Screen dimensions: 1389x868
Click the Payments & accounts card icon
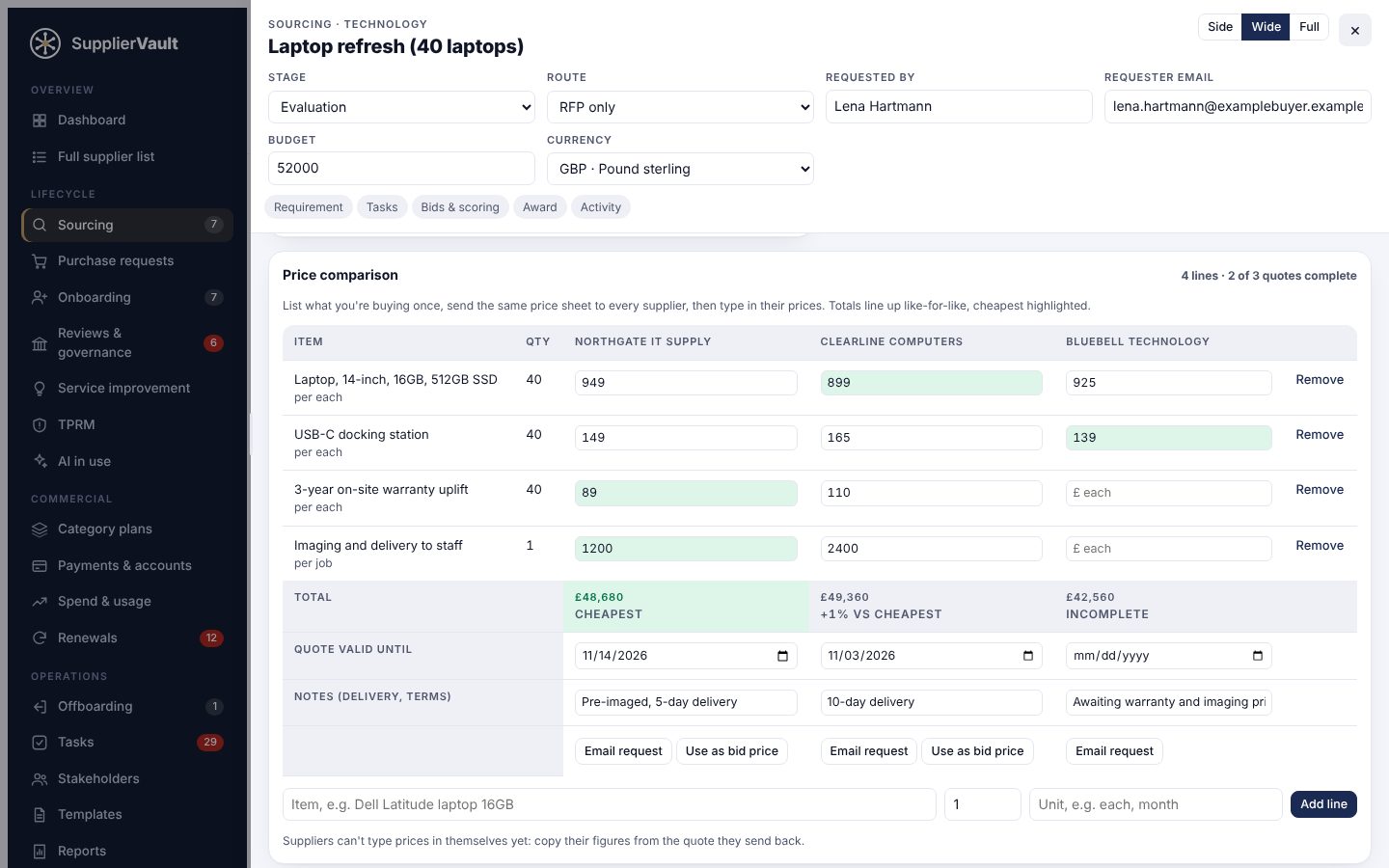(40, 566)
